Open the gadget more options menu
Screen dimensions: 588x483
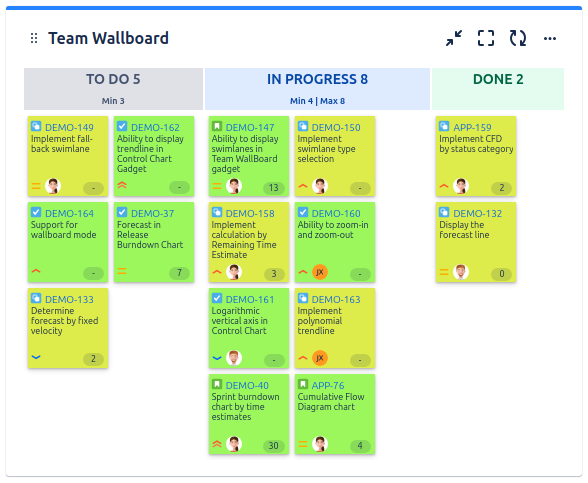pyautogui.click(x=550, y=38)
